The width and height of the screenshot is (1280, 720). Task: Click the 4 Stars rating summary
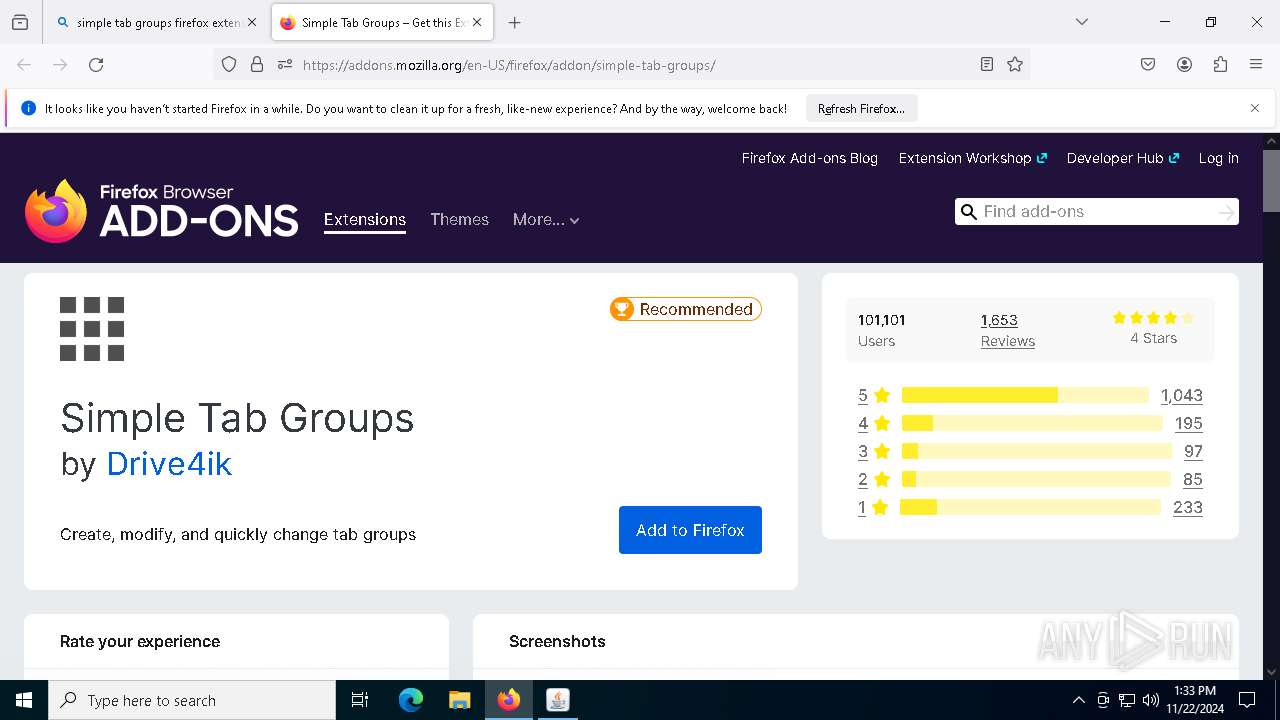1153,329
